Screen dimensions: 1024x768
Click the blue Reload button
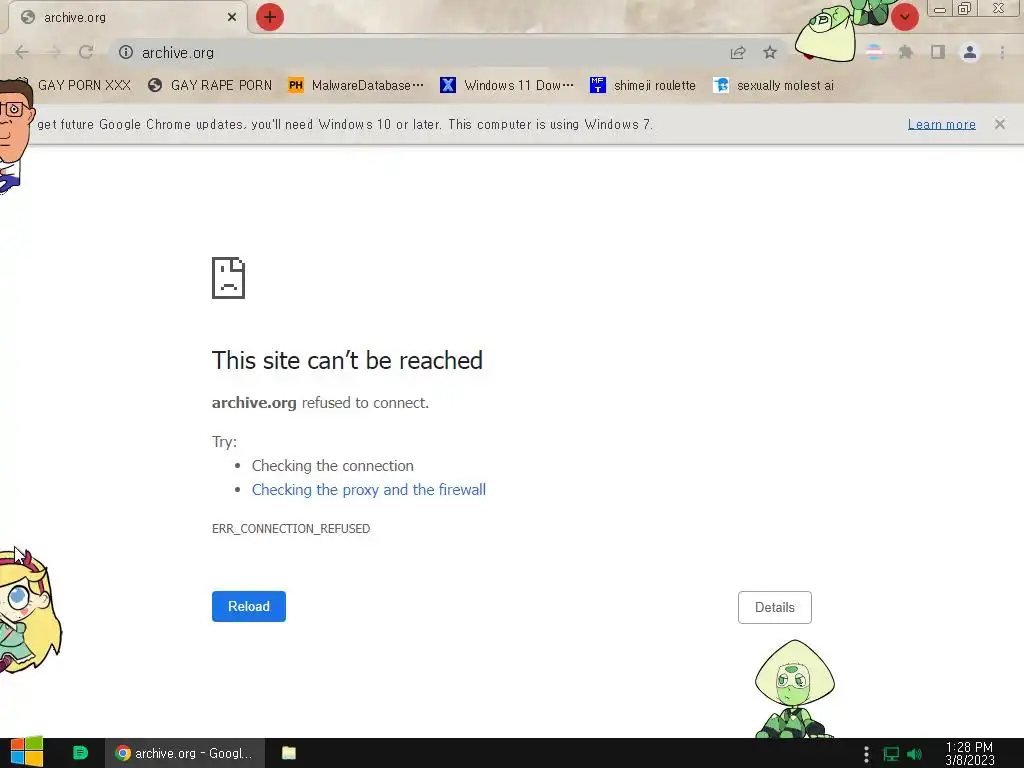249,606
